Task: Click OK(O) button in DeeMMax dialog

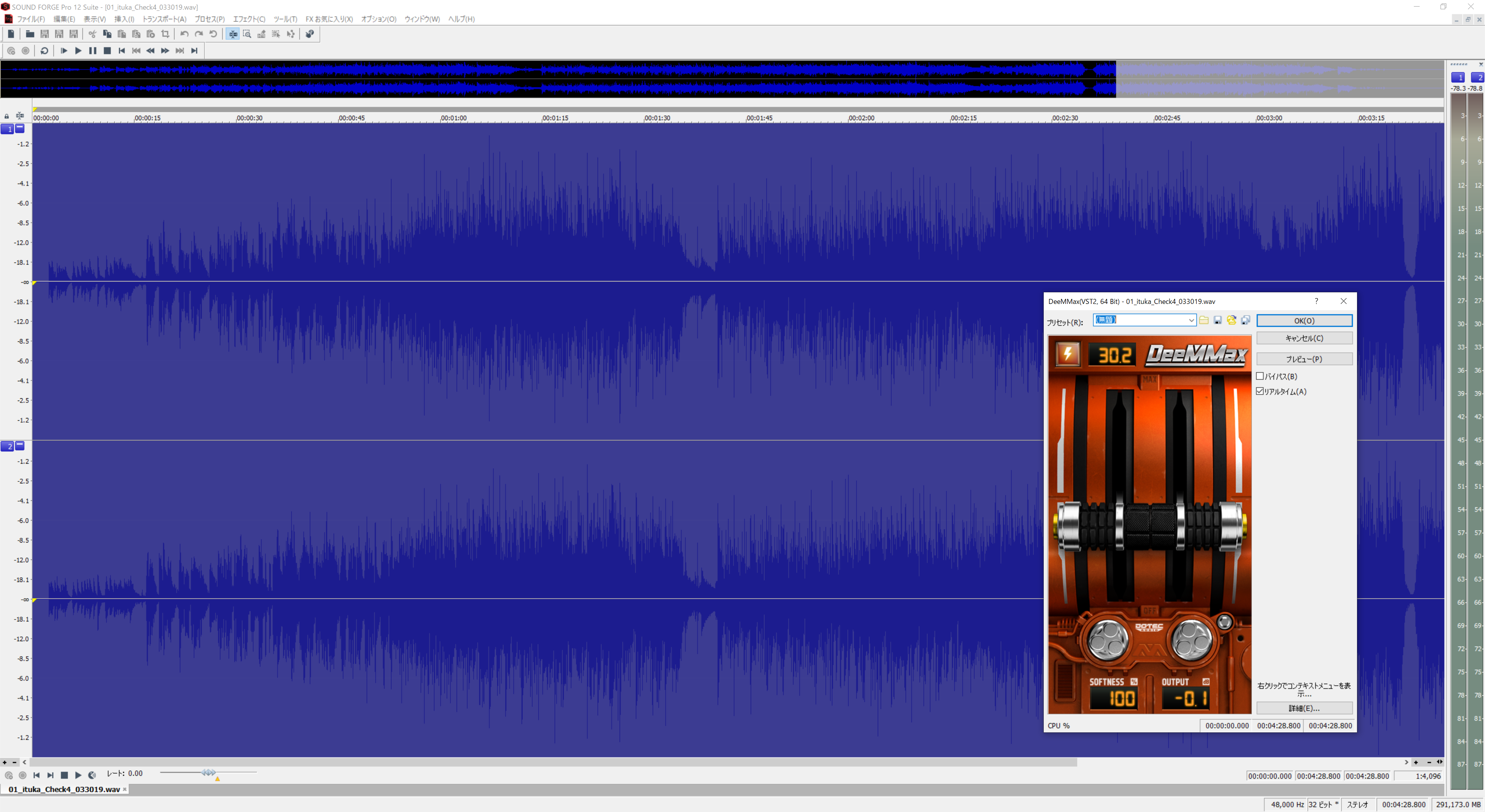Action: [1304, 321]
